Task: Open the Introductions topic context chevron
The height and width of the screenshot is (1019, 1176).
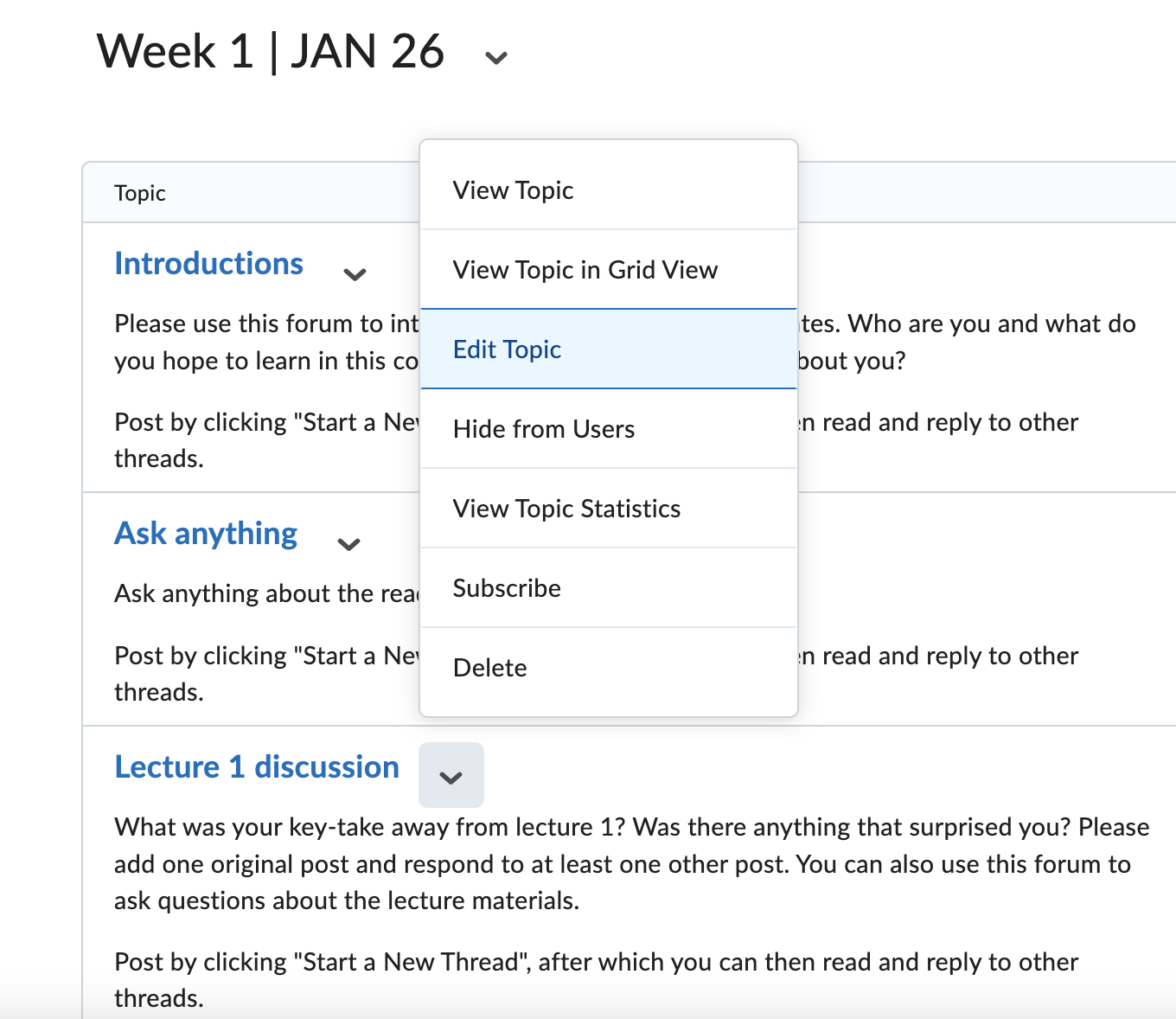Action: [355, 275]
